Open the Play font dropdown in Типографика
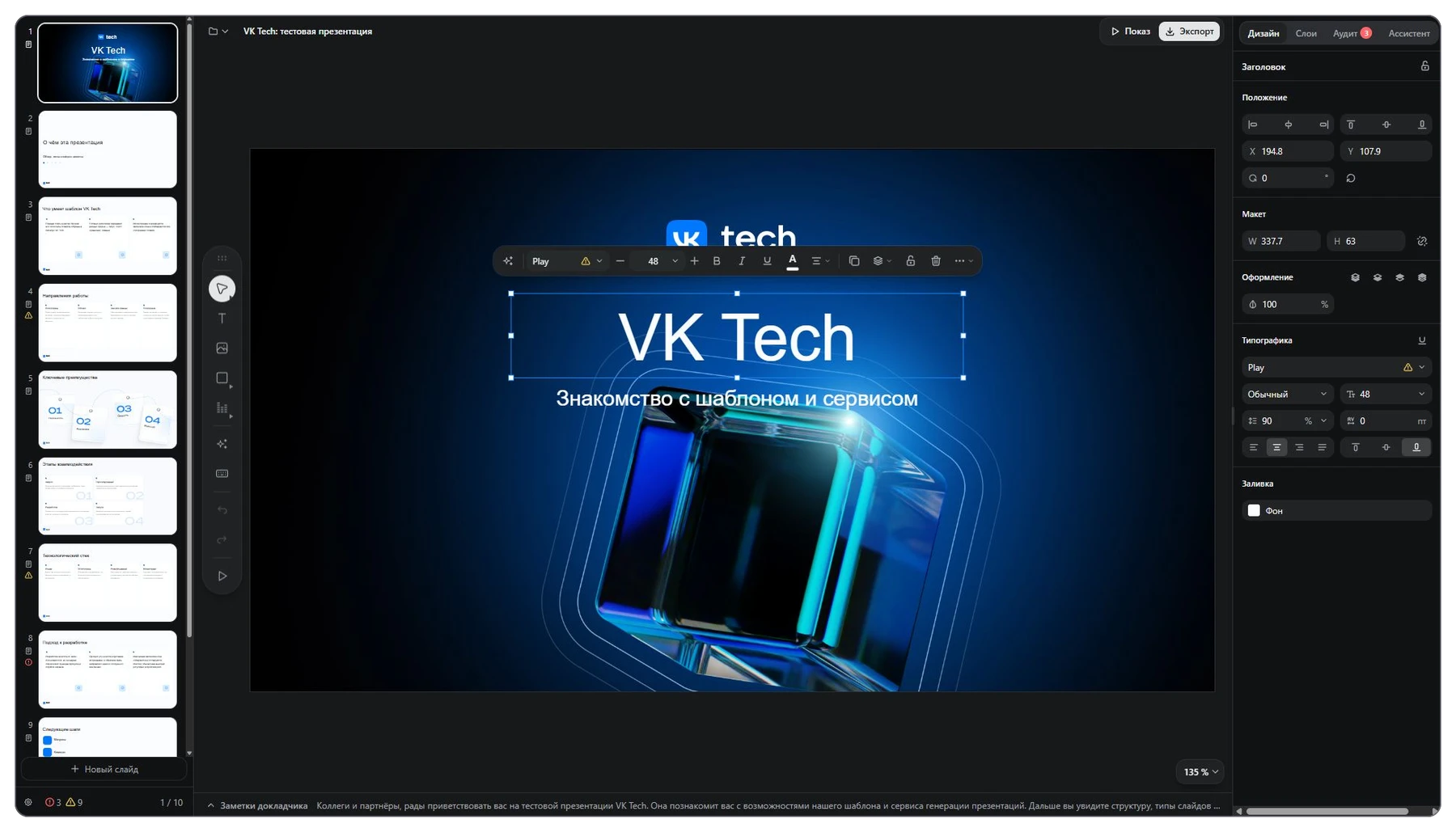The width and height of the screenshot is (1456, 832). pyautogui.click(x=1336, y=367)
